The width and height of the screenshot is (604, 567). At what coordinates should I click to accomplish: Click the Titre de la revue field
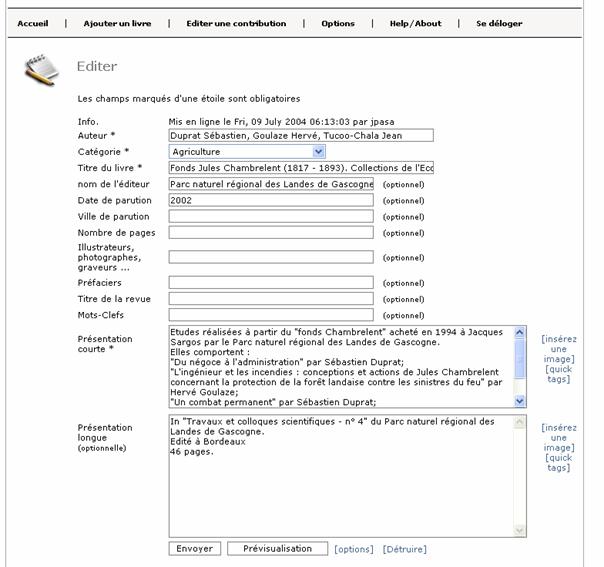click(271, 299)
